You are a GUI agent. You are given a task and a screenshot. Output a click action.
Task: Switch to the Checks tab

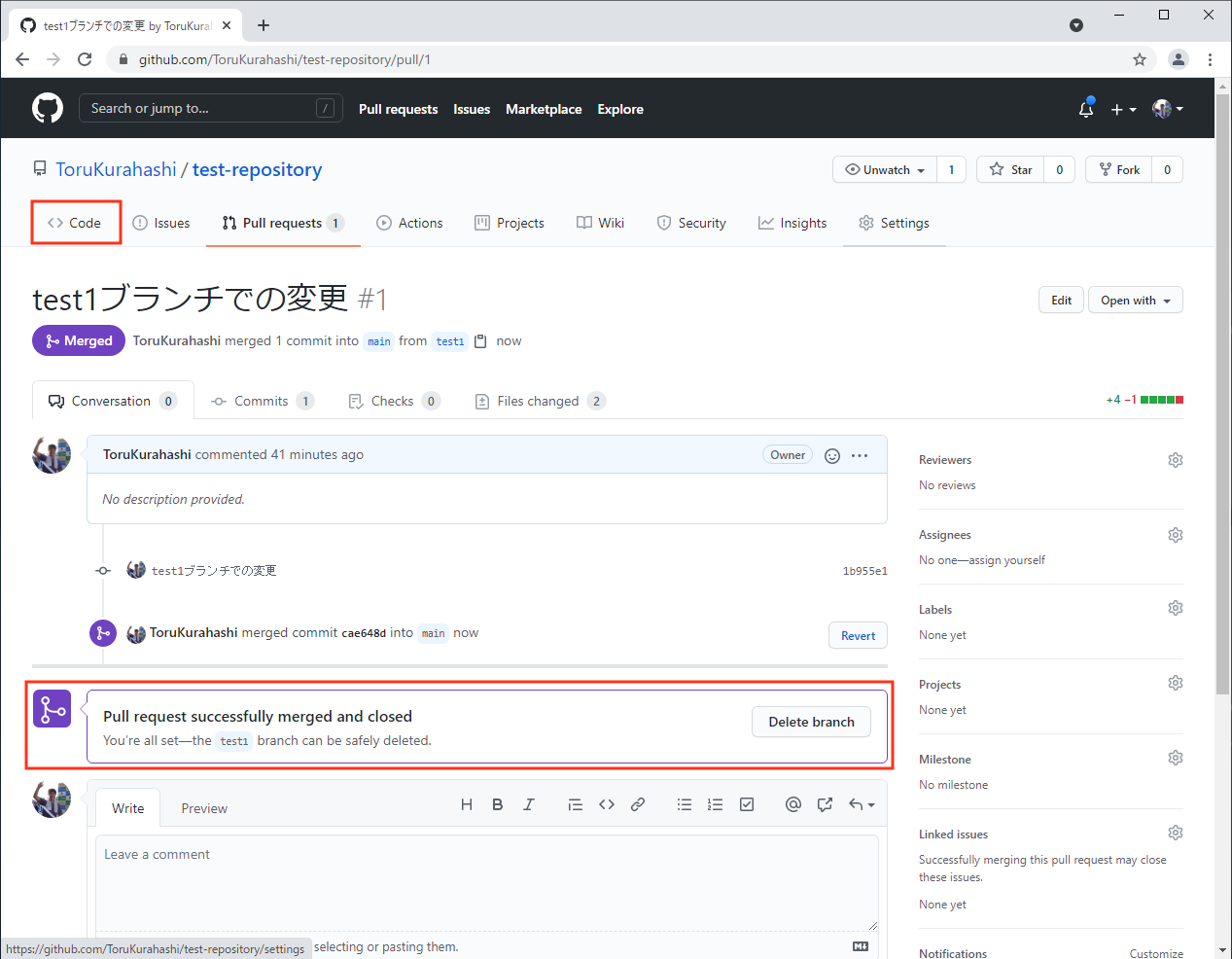(x=394, y=401)
